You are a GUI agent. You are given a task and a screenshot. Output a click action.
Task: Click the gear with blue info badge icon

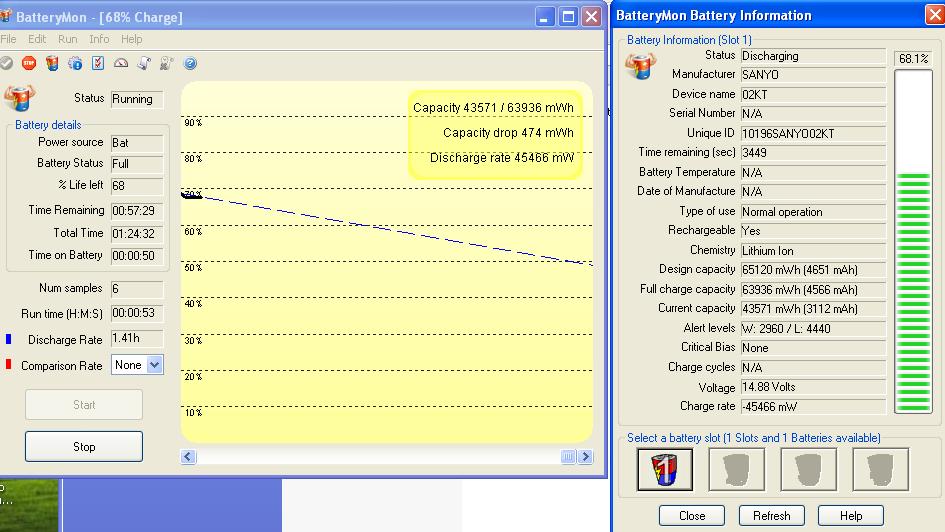tap(75, 63)
